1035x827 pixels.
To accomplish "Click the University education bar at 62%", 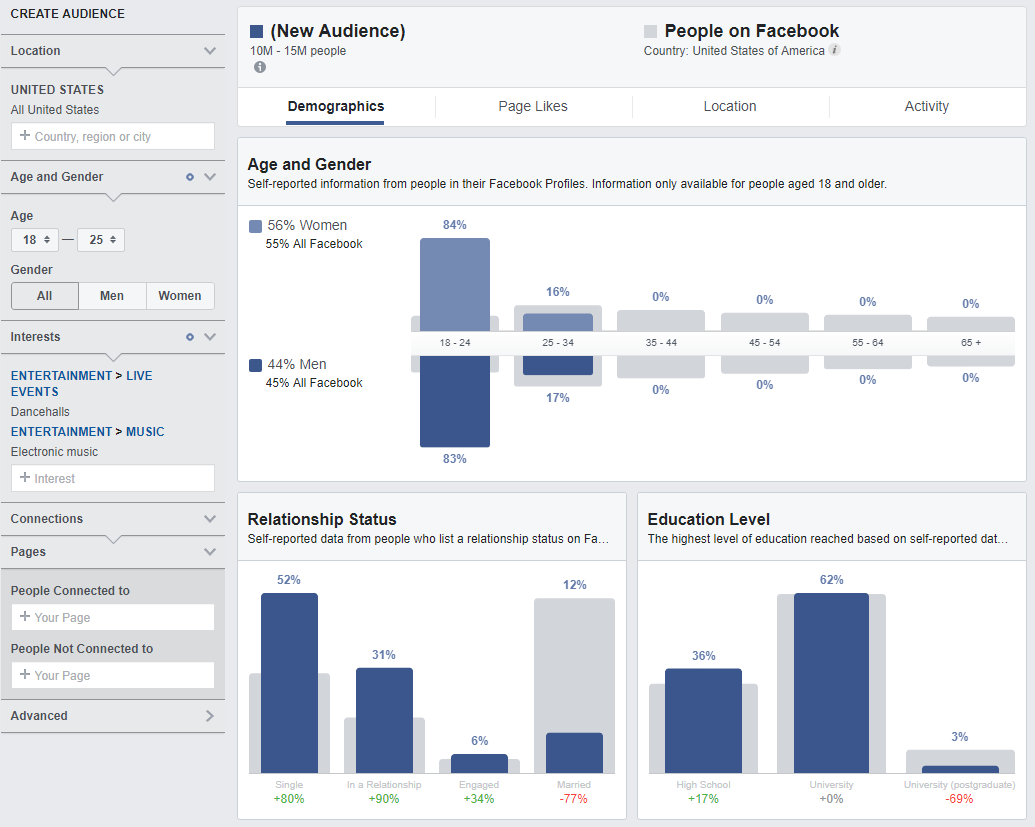I will click(x=832, y=683).
